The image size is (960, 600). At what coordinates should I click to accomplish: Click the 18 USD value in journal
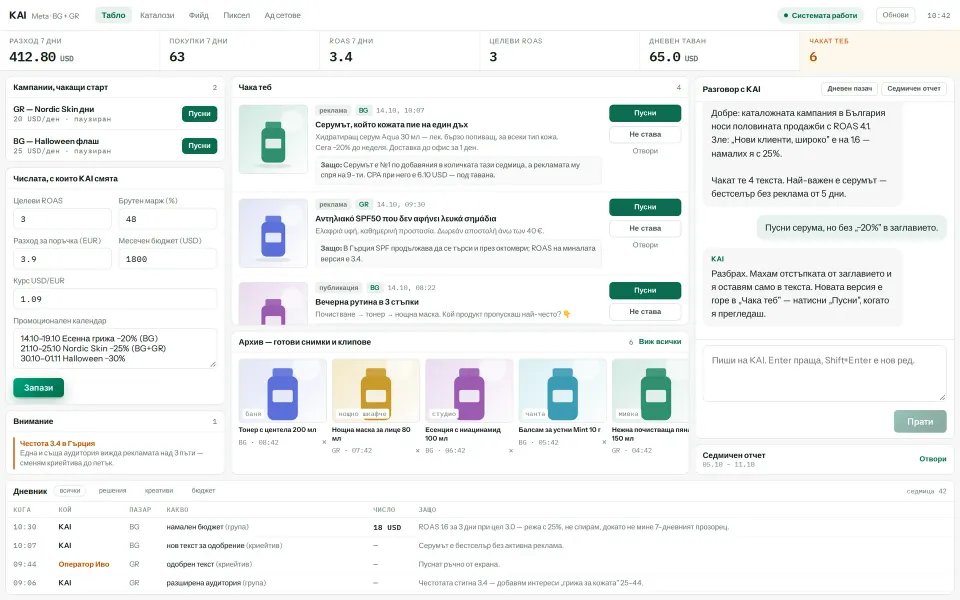point(387,527)
